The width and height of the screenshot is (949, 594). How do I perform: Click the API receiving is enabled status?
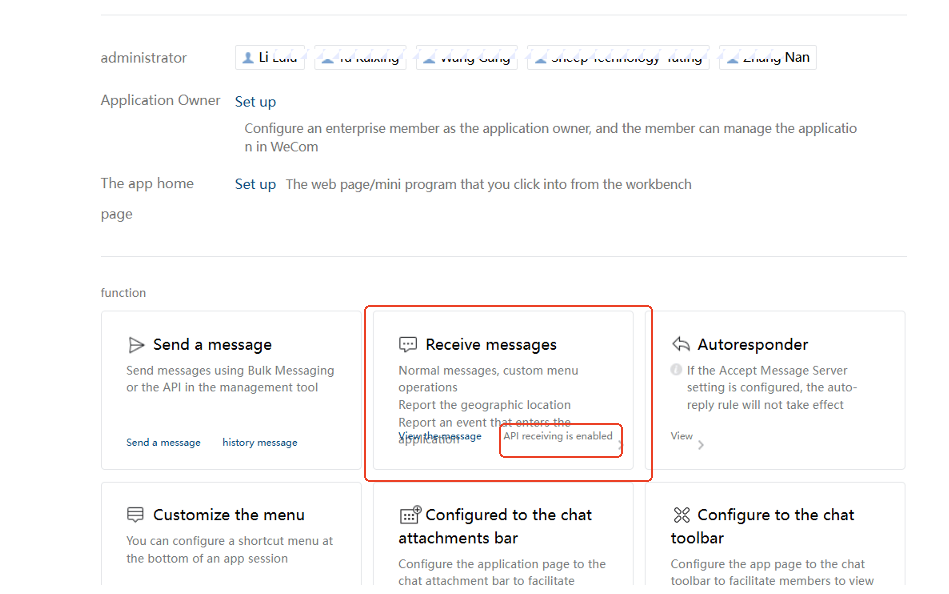click(x=558, y=436)
